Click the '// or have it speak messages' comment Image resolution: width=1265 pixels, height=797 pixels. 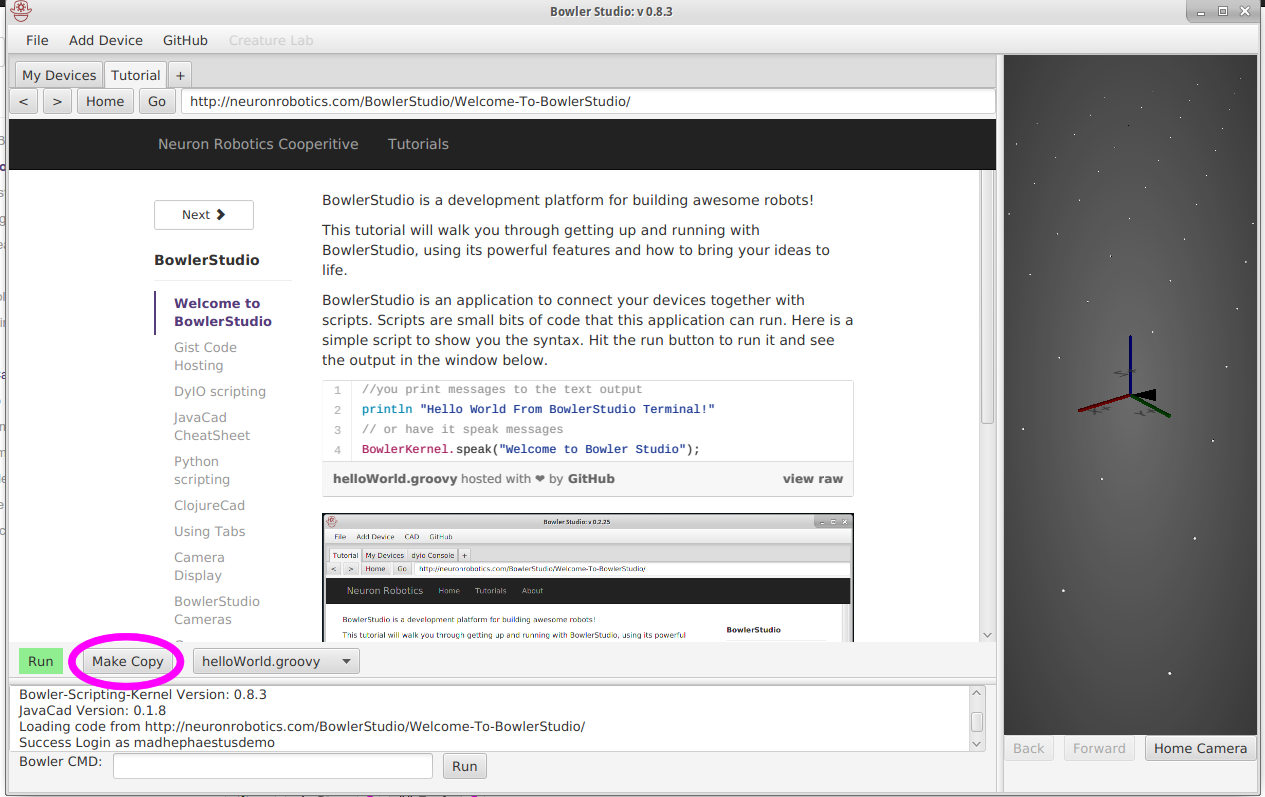tap(462, 429)
